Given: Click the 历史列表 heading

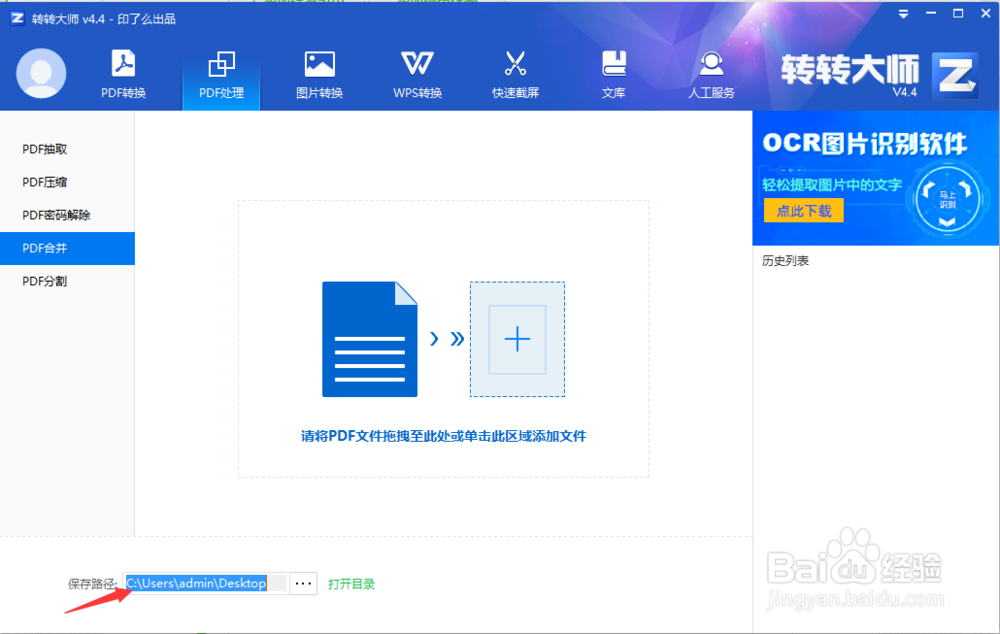Looking at the screenshot, I should (785, 261).
